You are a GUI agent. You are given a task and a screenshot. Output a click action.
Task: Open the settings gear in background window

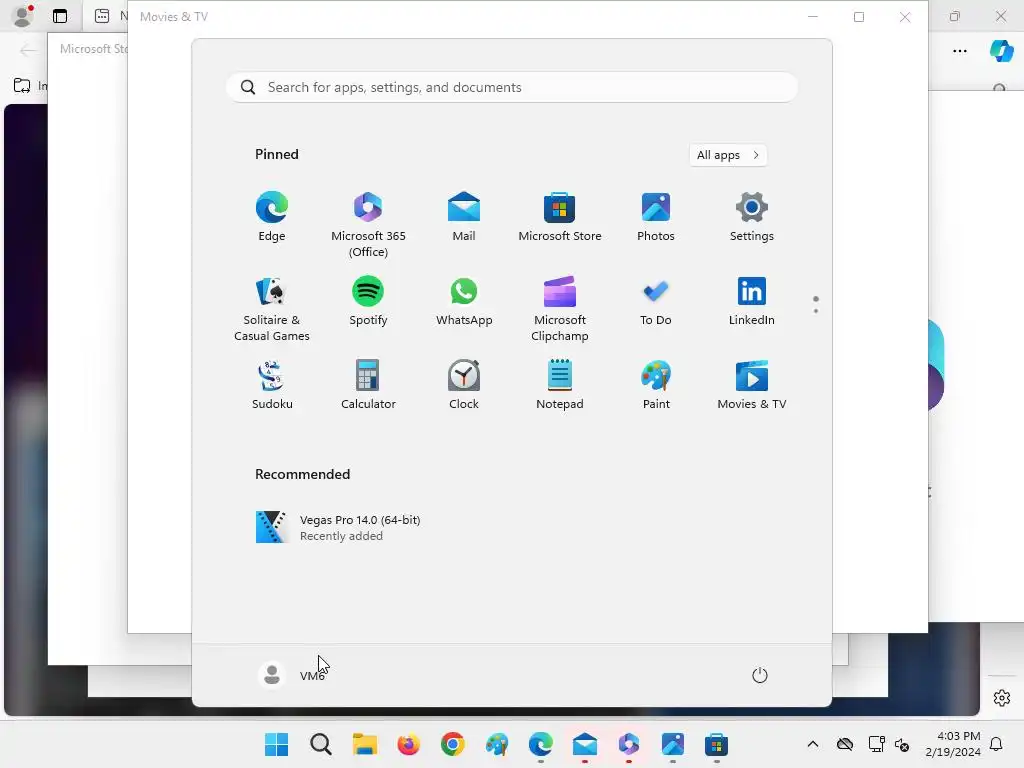click(x=1002, y=697)
